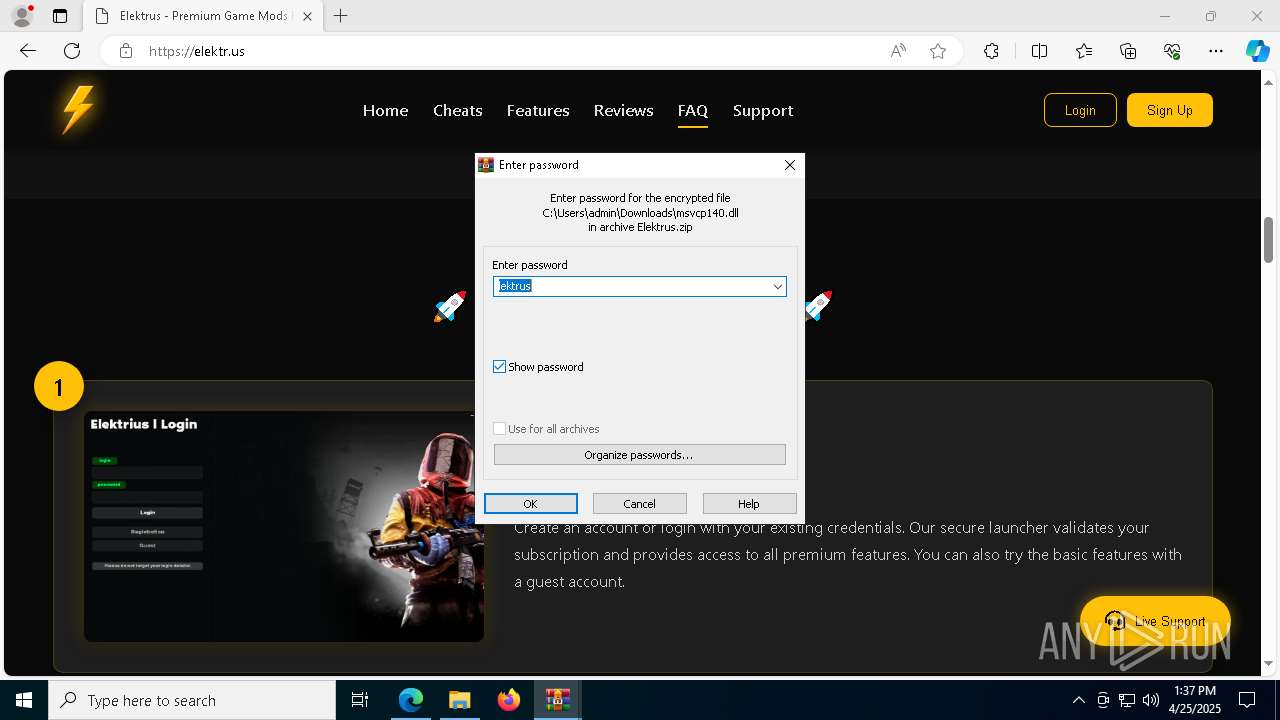
Task: Show hidden tray icons
Action: coord(1078,700)
